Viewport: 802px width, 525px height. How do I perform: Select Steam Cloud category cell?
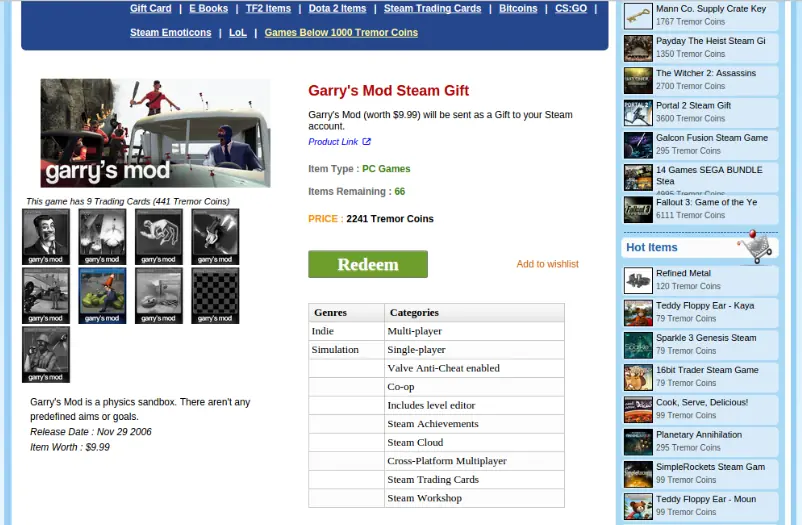[474, 442]
